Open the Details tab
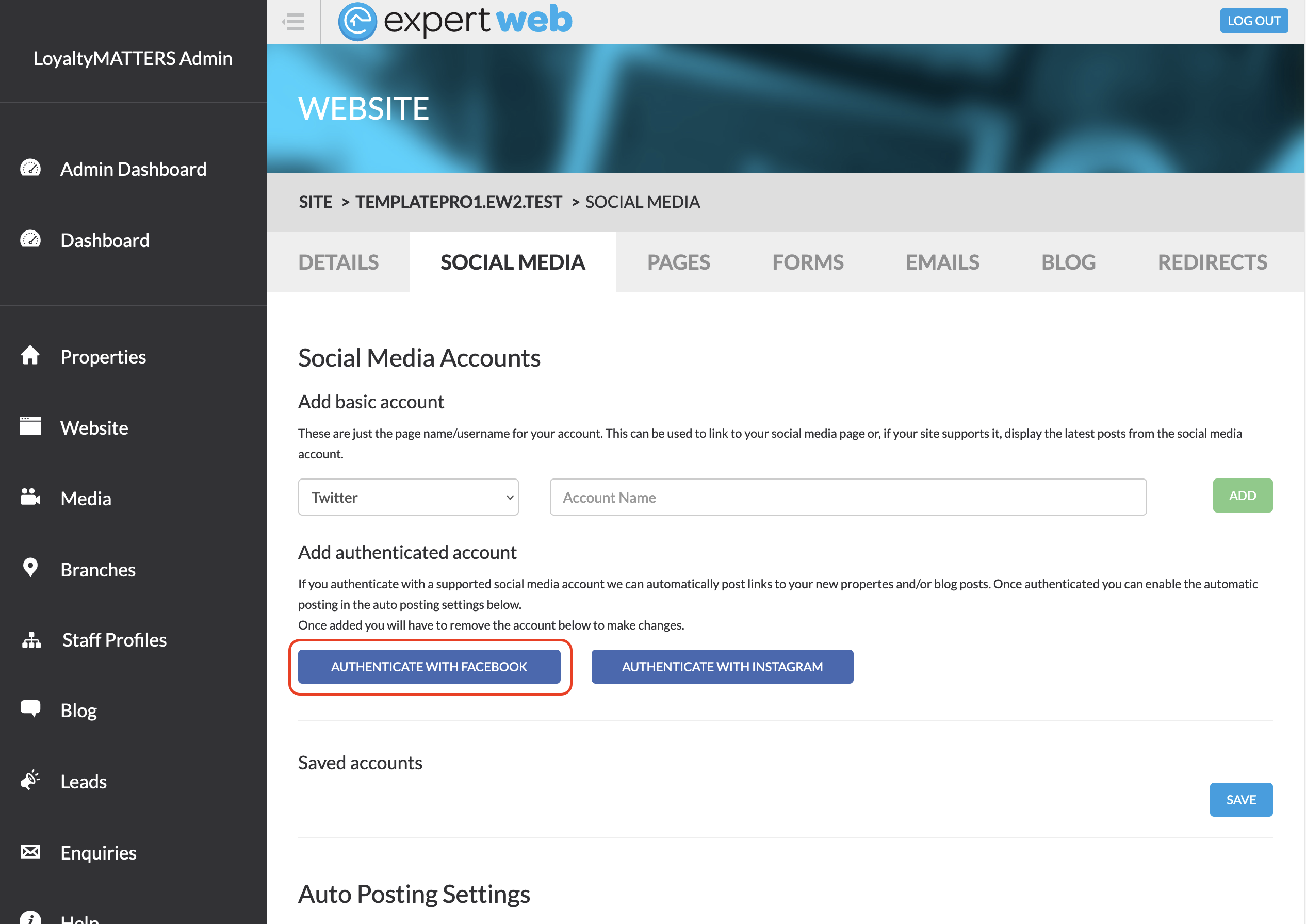The width and height of the screenshot is (1306, 924). [338, 262]
